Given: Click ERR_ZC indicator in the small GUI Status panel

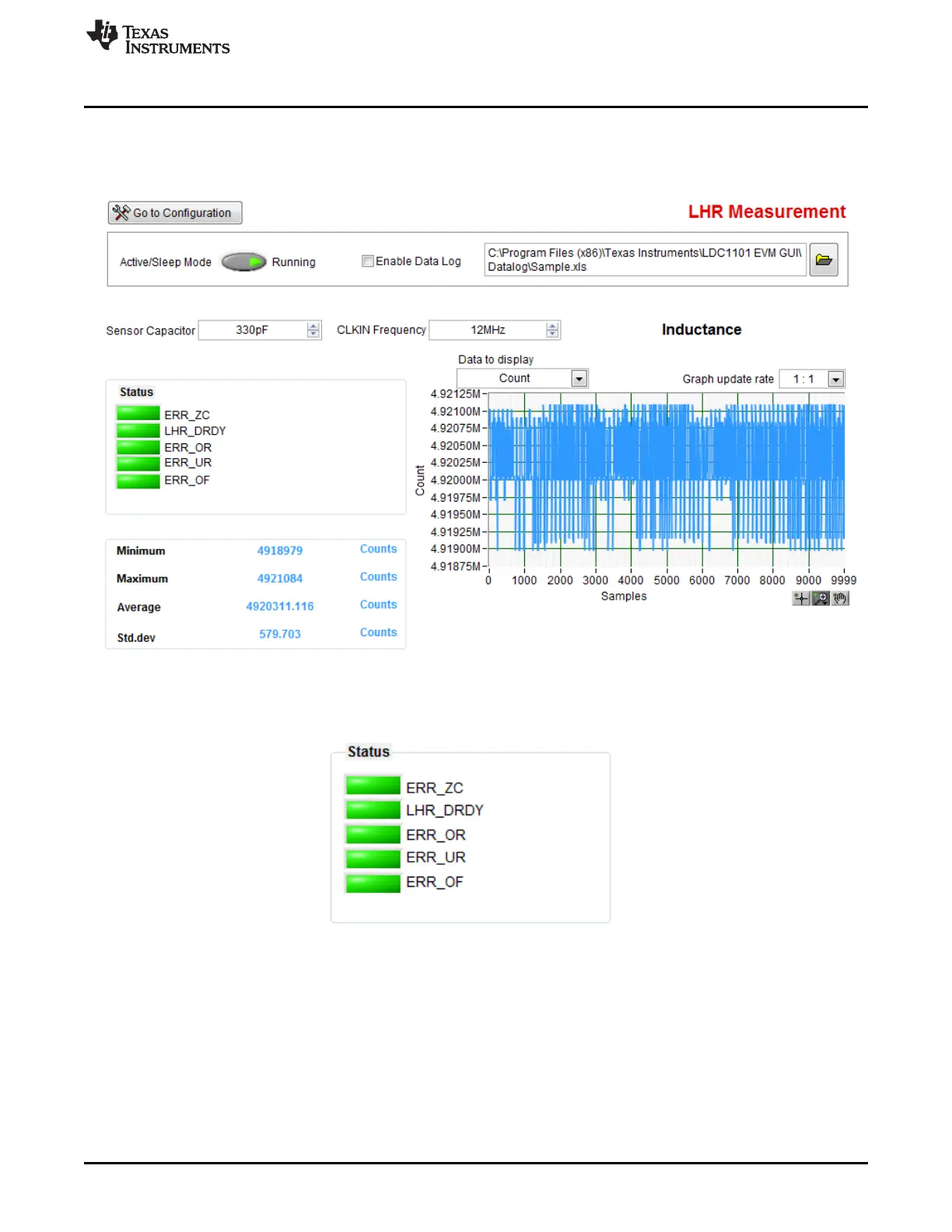Looking at the screenshot, I should tap(138, 414).
